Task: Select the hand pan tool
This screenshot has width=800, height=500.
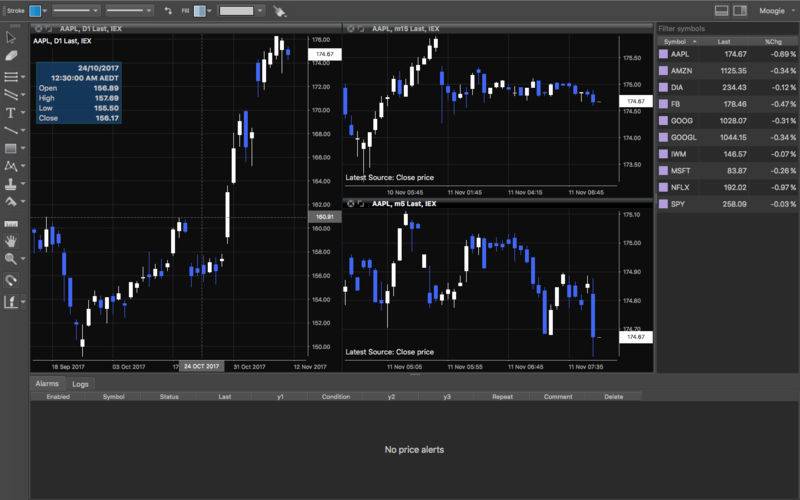Action: pyautogui.click(x=11, y=241)
